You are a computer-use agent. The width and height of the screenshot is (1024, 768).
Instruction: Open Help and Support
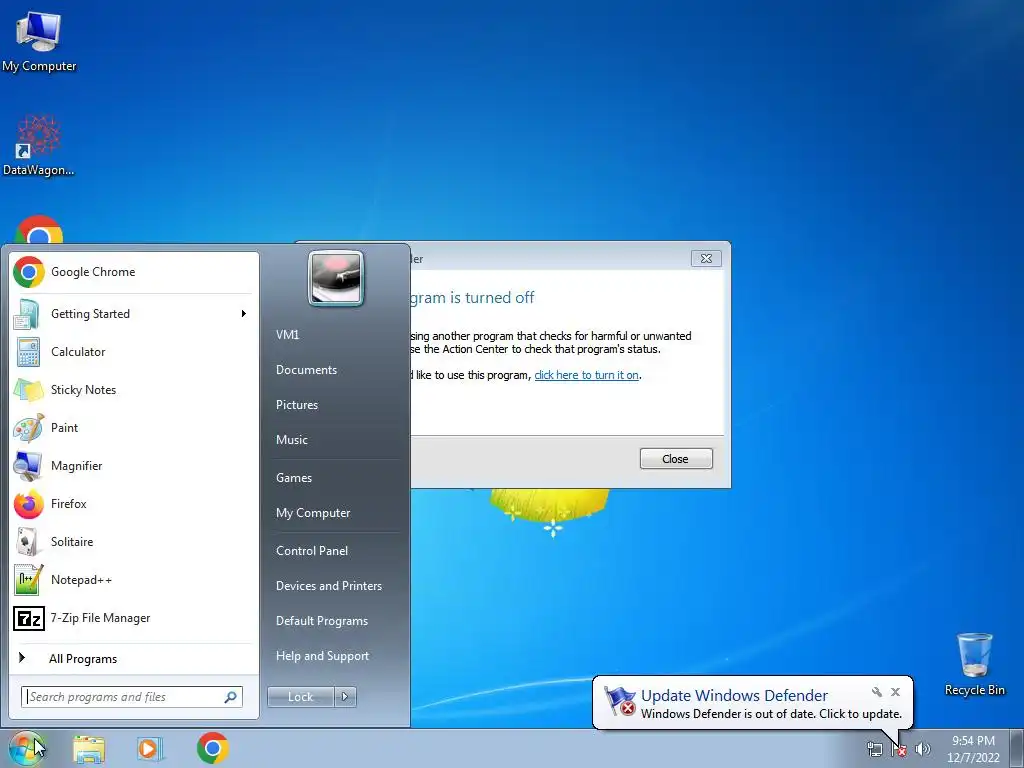pos(323,656)
